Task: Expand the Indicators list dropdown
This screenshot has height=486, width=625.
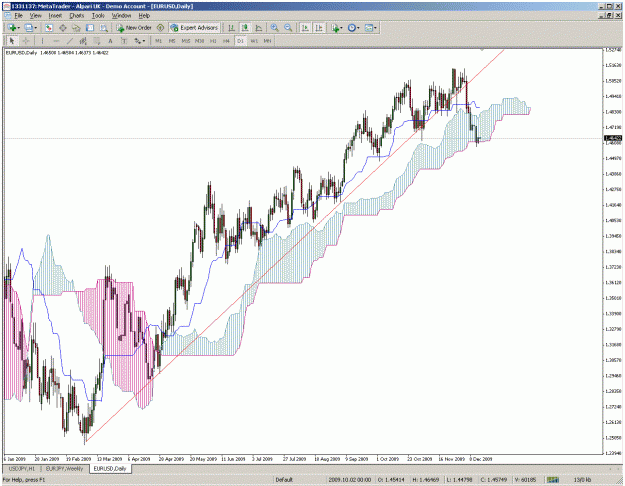Action: [x=342, y=28]
